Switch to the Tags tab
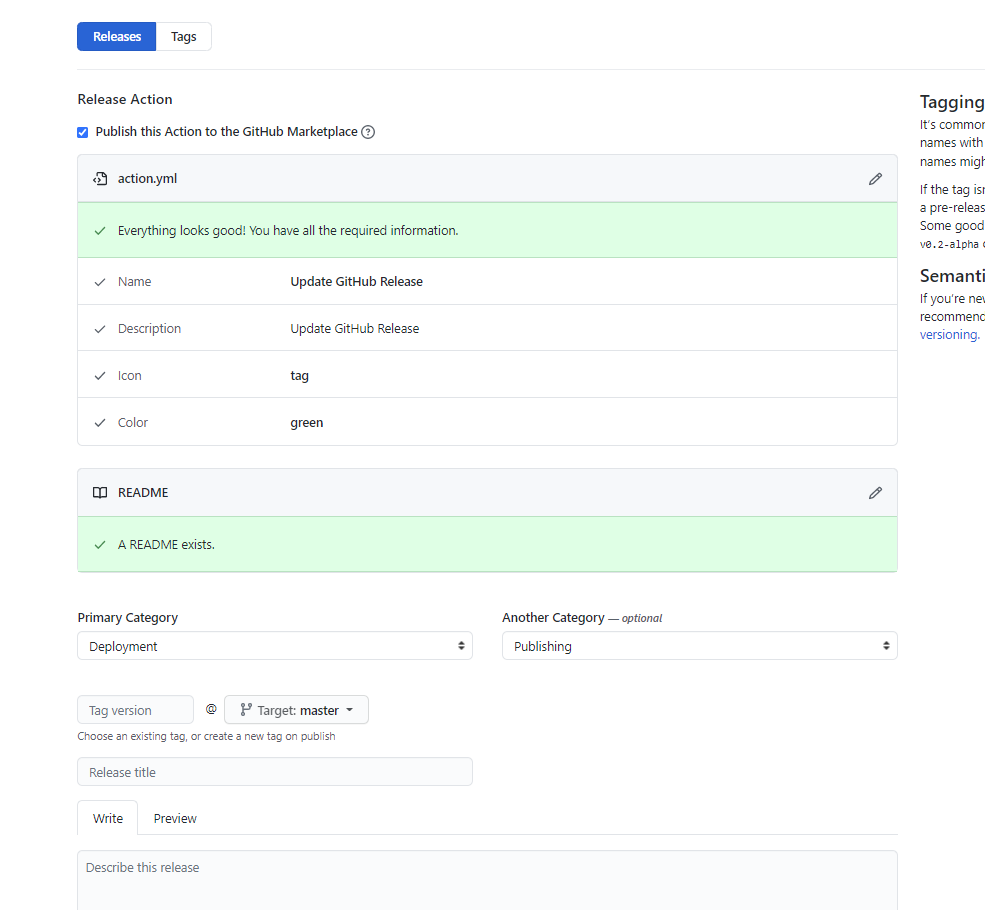This screenshot has width=985, height=910. (184, 36)
